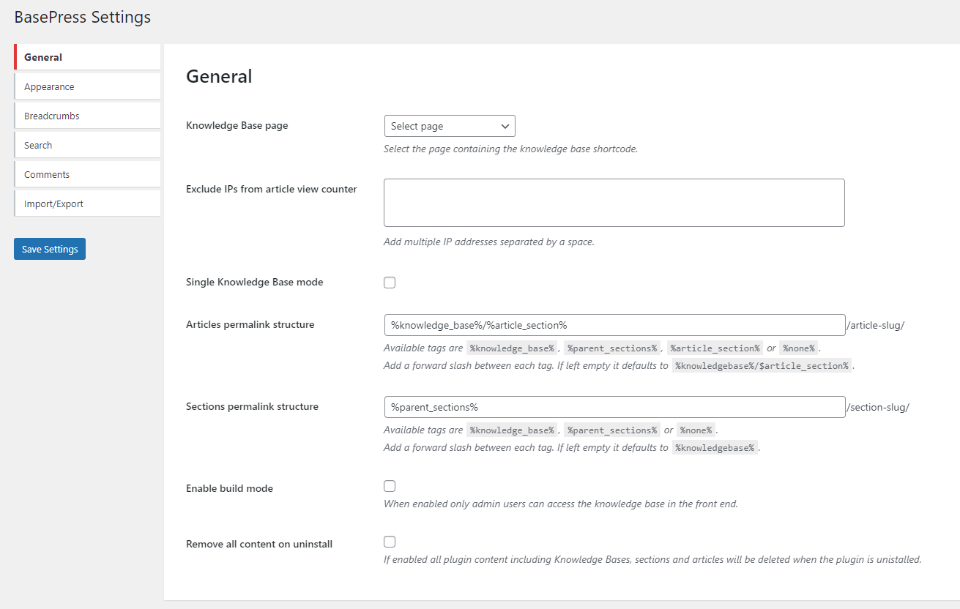The image size is (960, 609).
Task: Check Remove all content on uninstall
Action: pyautogui.click(x=389, y=542)
